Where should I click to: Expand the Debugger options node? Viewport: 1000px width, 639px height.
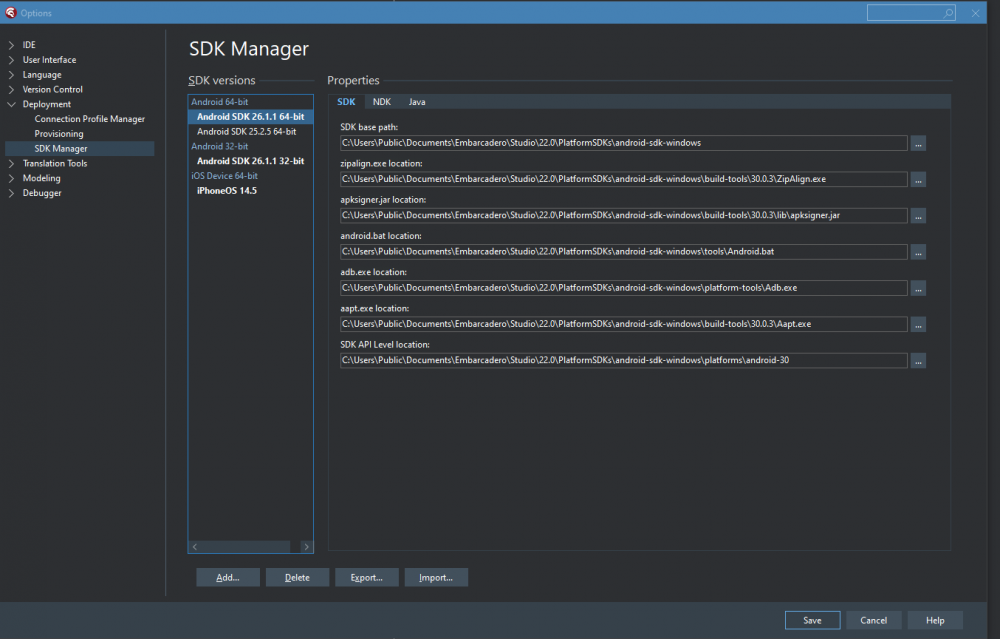click(x=11, y=193)
